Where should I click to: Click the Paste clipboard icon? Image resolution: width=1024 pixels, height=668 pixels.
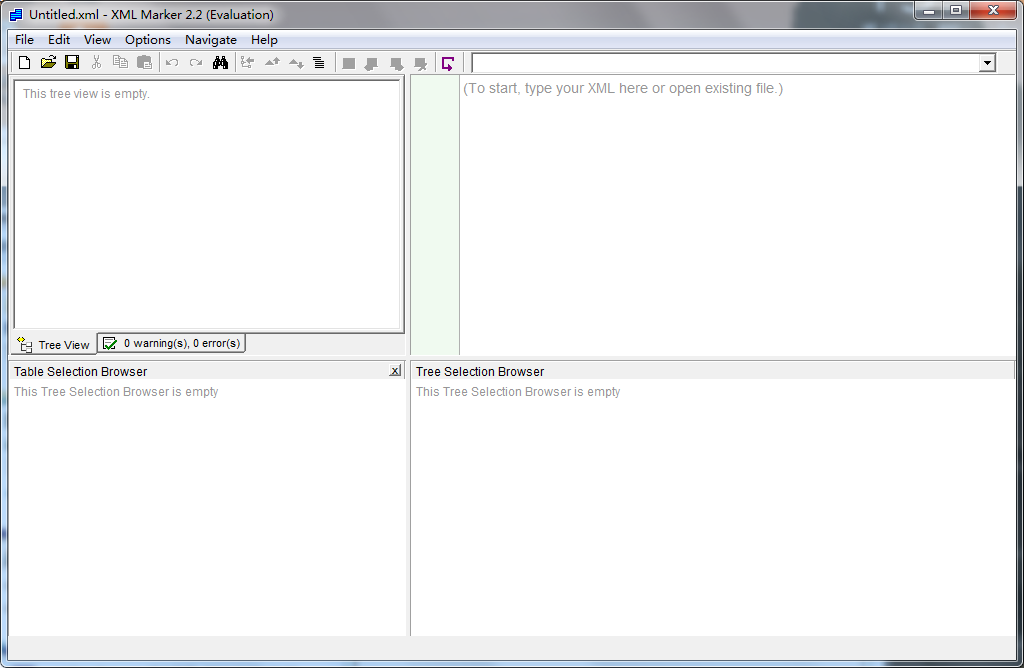pyautogui.click(x=145, y=63)
